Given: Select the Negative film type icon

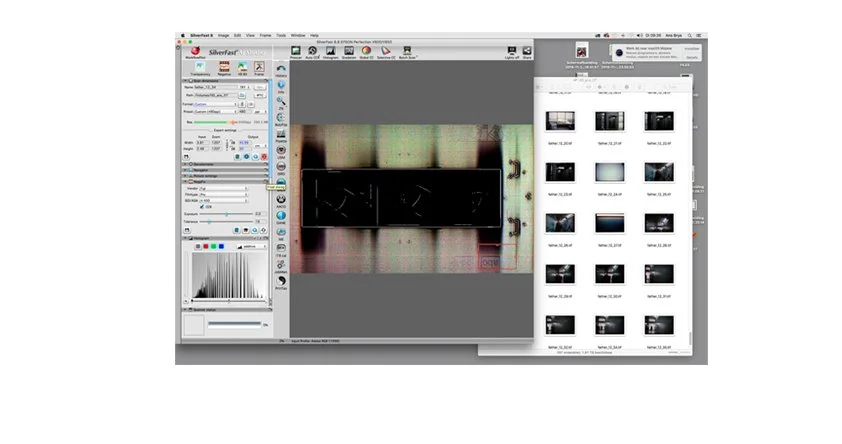Looking at the screenshot, I should click(224, 68).
